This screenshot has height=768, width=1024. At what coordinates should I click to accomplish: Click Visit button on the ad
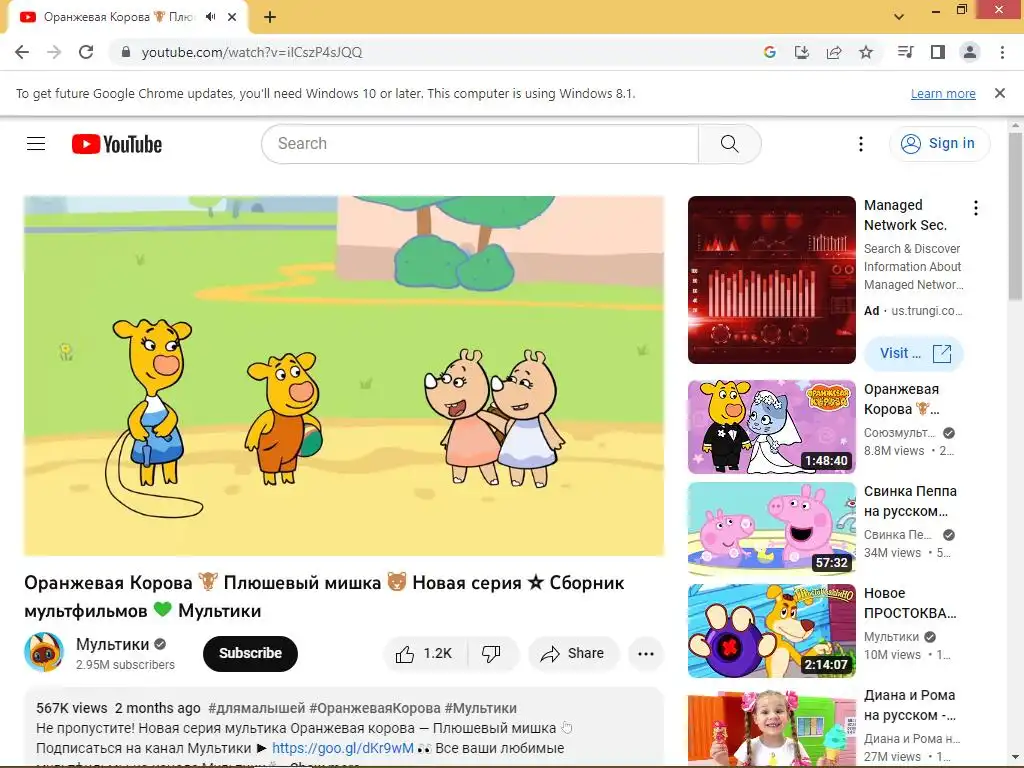[914, 353]
